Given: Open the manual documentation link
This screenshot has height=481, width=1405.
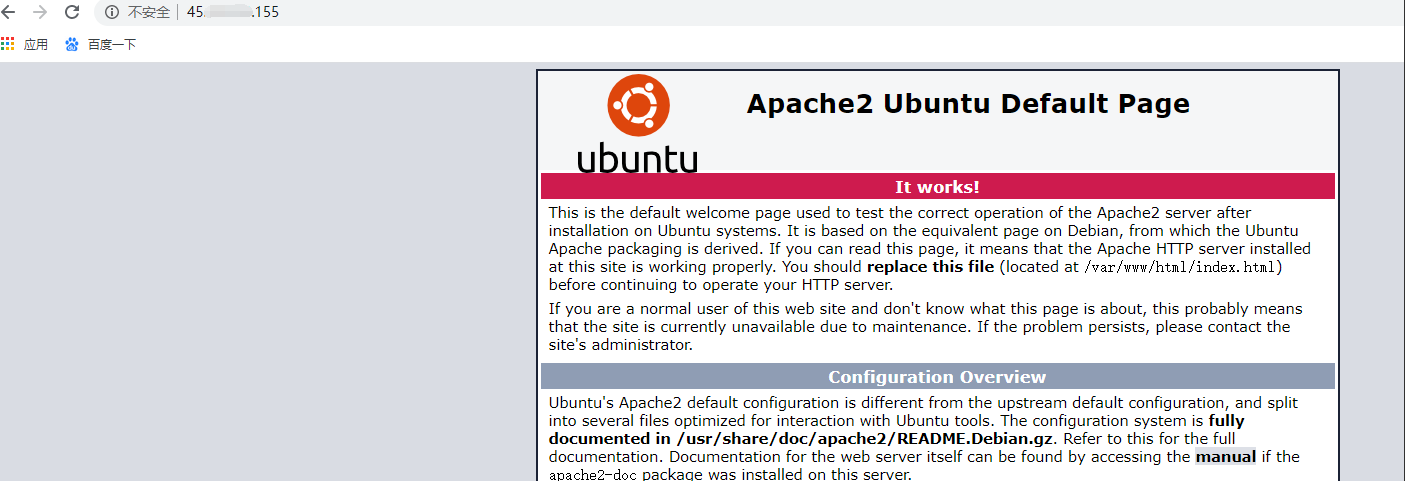Looking at the screenshot, I should pyautogui.click(x=1225, y=457).
